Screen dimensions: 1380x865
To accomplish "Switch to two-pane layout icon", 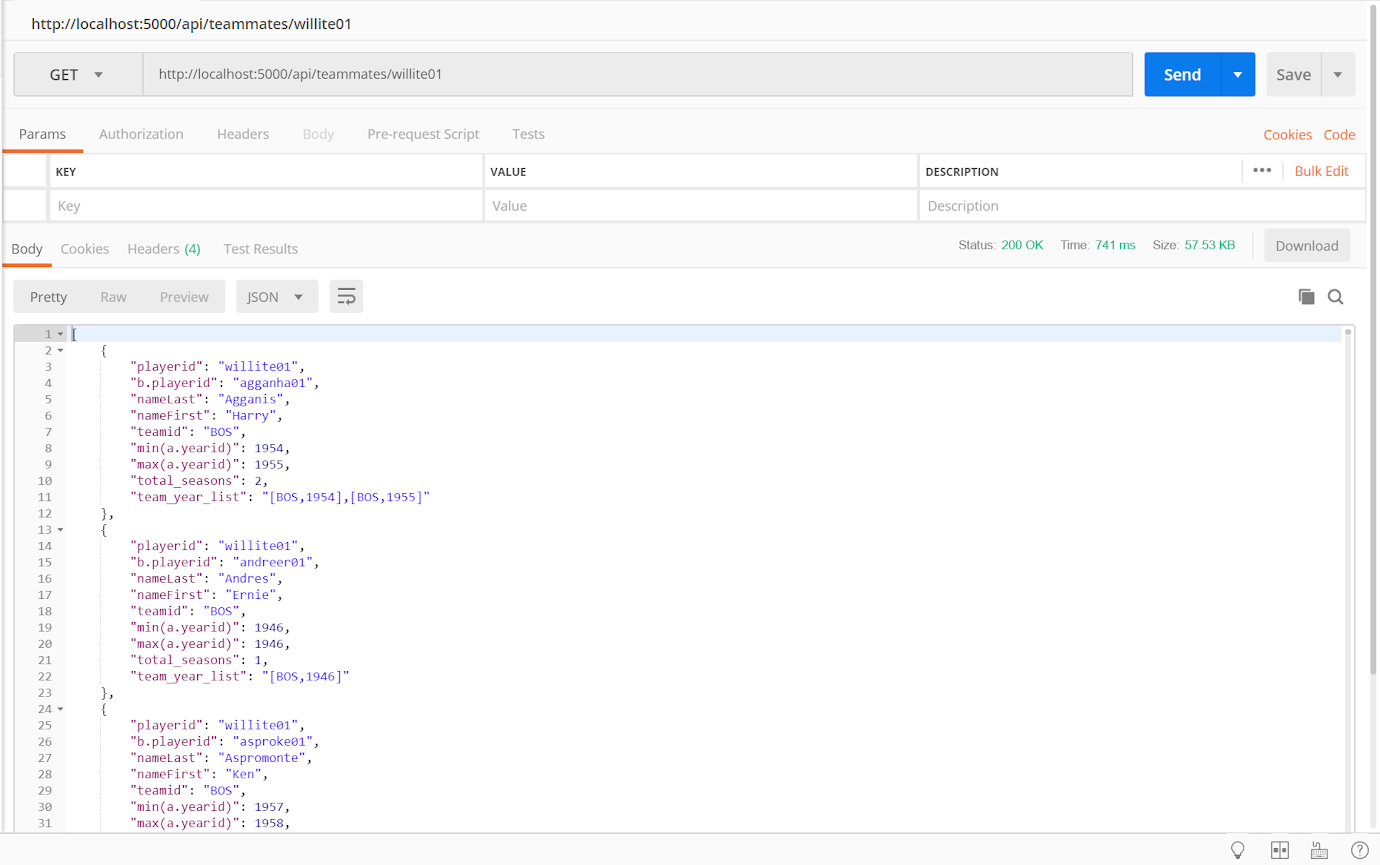I will click(1279, 850).
